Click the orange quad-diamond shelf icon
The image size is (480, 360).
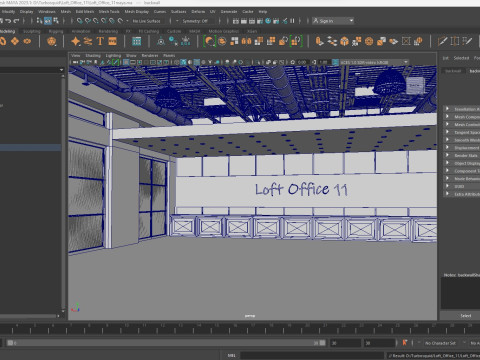[x=15, y=41]
